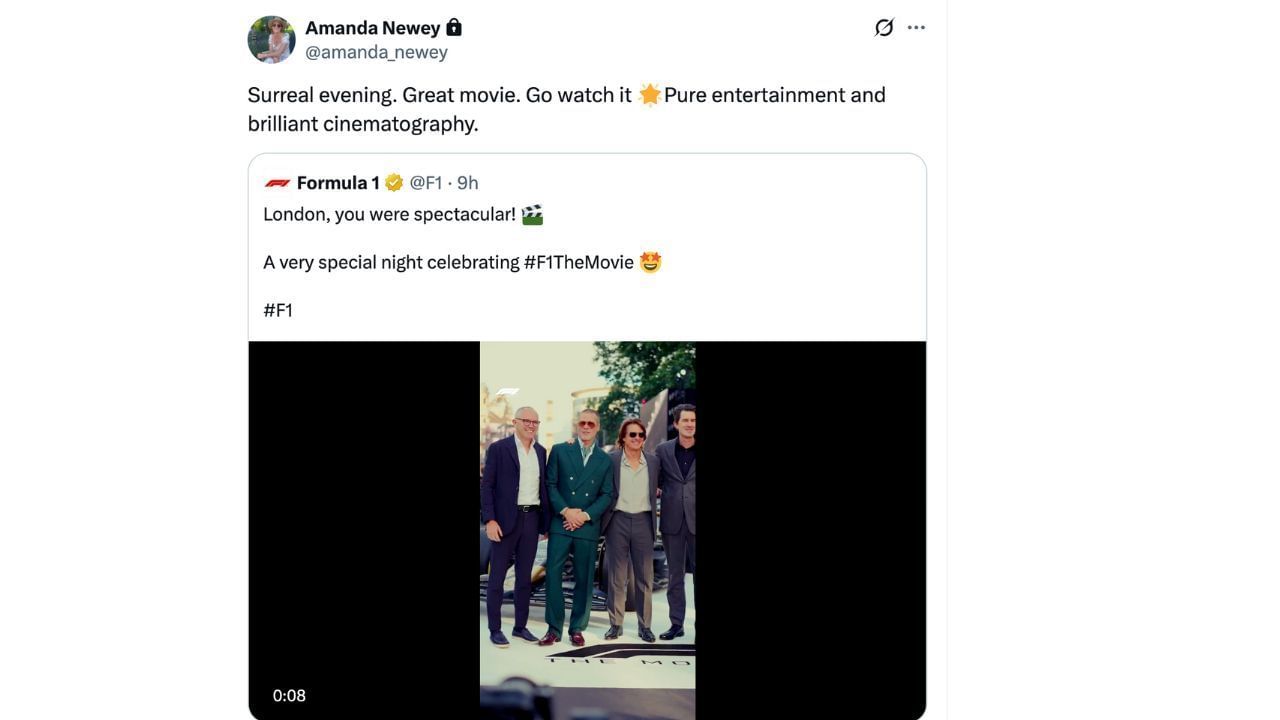Open @amanda_newey's profile handle
The image size is (1280, 720).
pyautogui.click(x=376, y=51)
